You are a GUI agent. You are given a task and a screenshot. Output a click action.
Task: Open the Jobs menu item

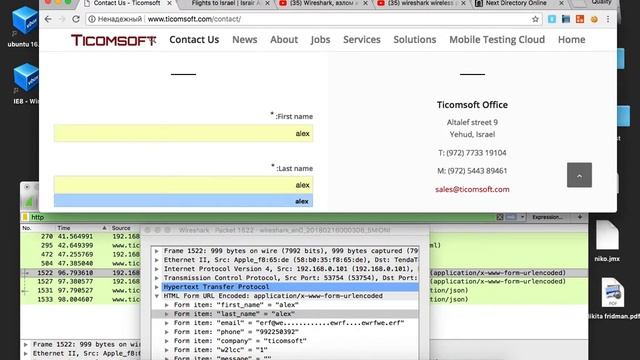click(320, 40)
